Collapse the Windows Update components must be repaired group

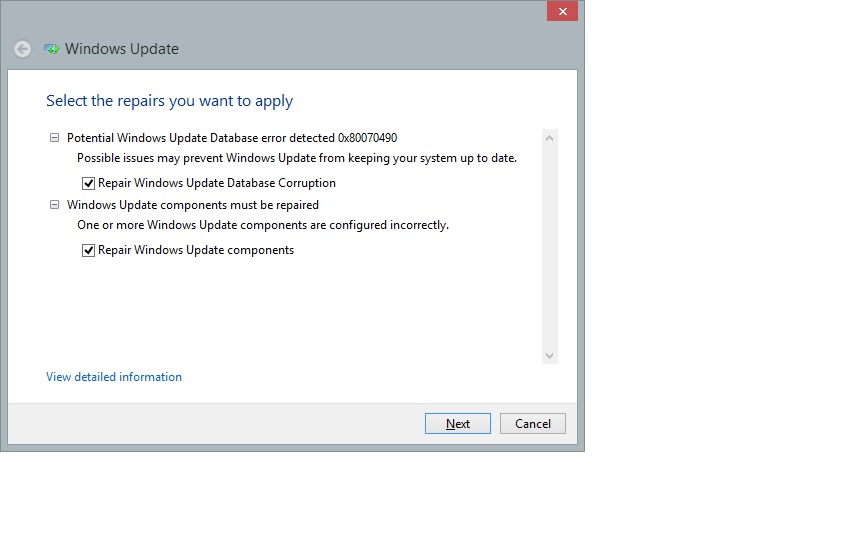[x=54, y=205]
